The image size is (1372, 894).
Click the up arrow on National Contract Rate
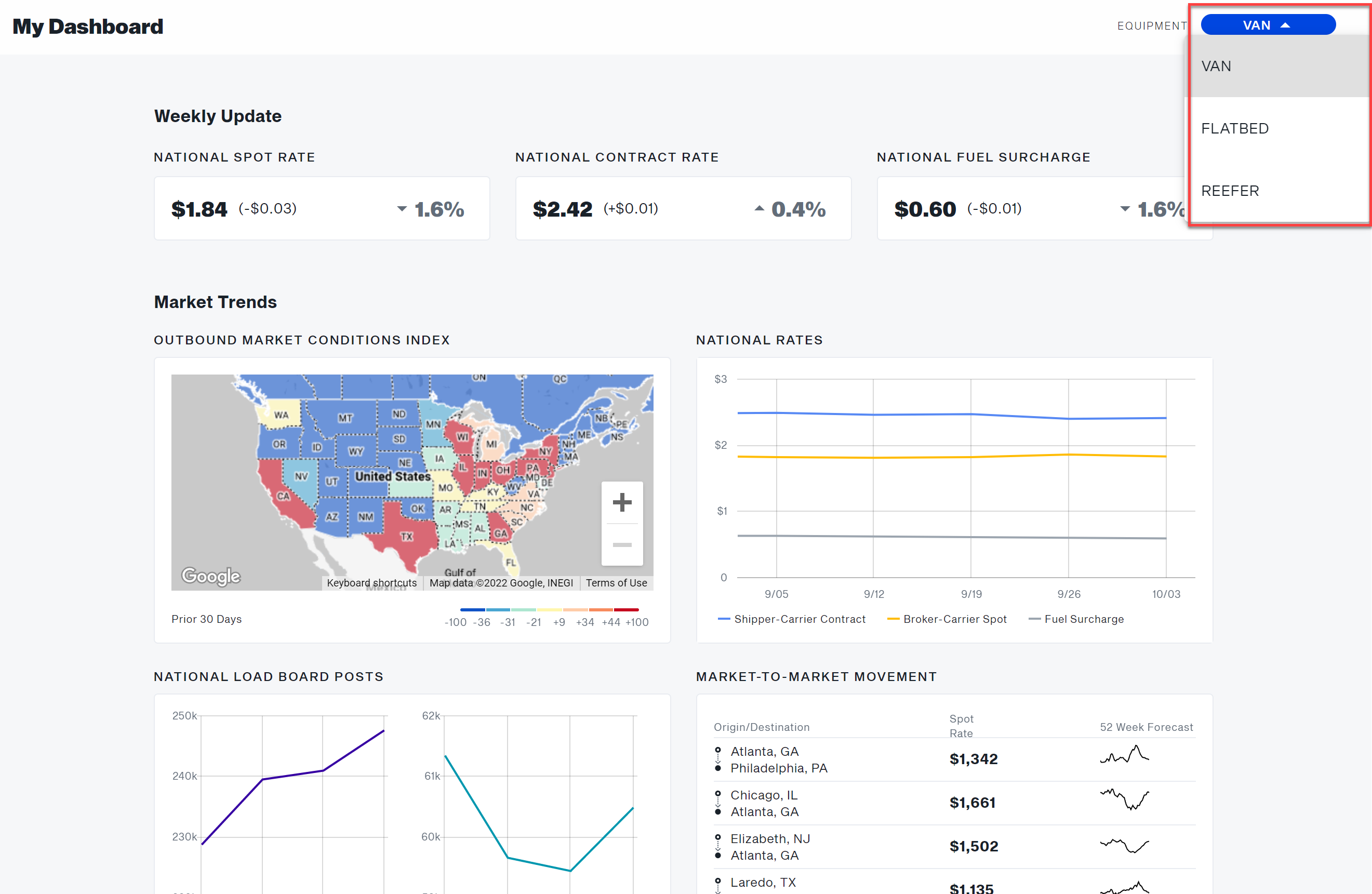click(758, 208)
